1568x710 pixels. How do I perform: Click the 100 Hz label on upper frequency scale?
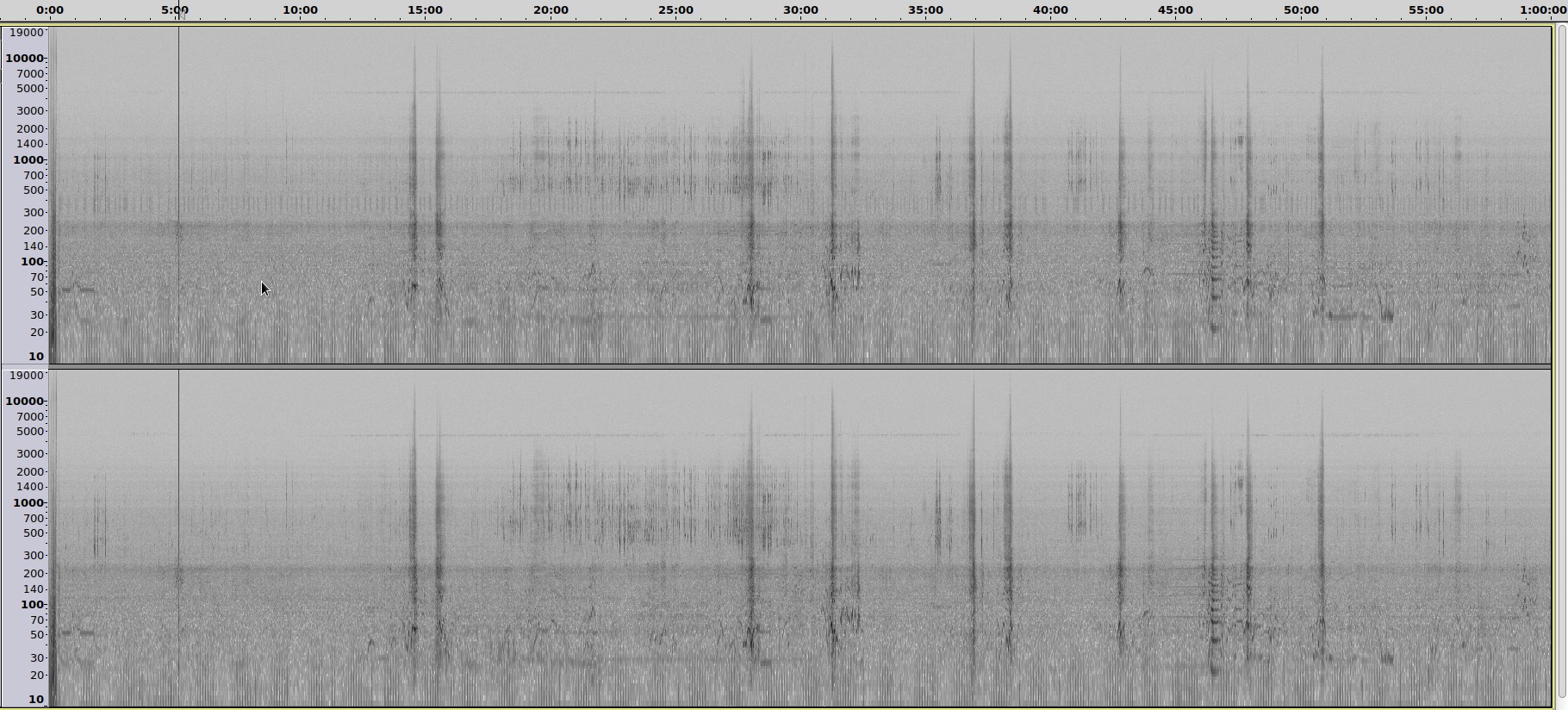(32, 261)
